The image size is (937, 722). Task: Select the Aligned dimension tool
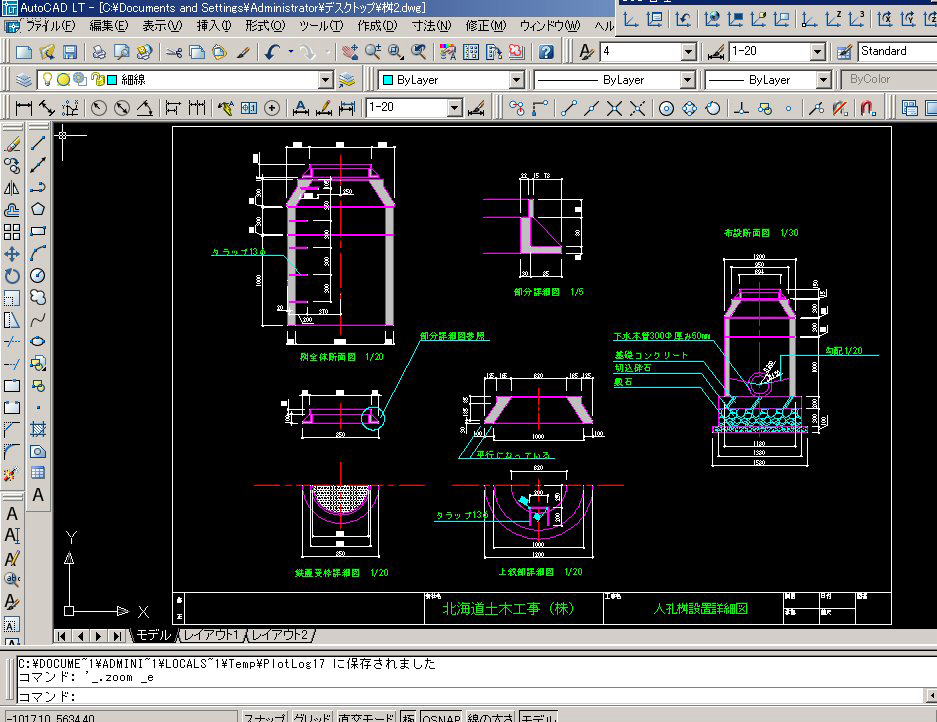click(x=47, y=108)
